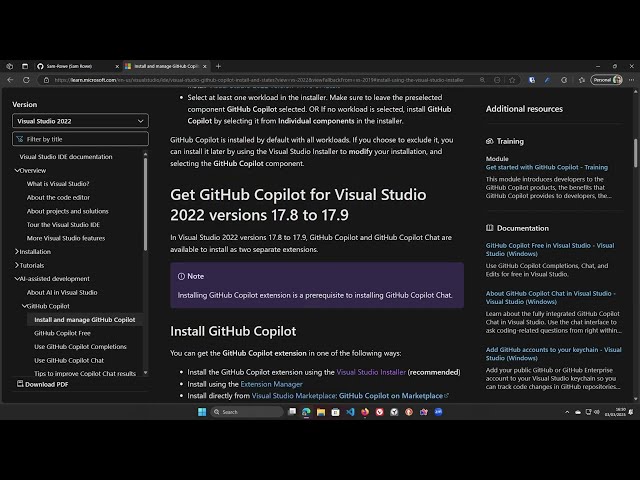
Task: Go back using the browser back arrow
Action: (11, 80)
